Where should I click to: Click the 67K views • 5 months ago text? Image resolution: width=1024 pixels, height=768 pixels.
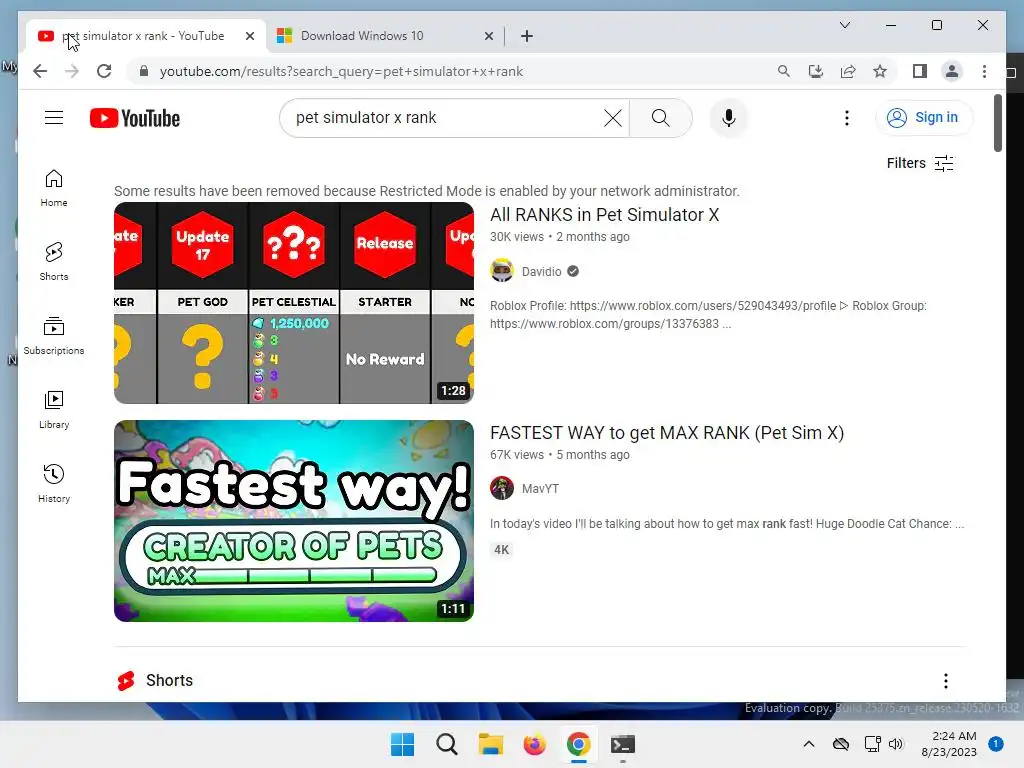[x=560, y=455]
